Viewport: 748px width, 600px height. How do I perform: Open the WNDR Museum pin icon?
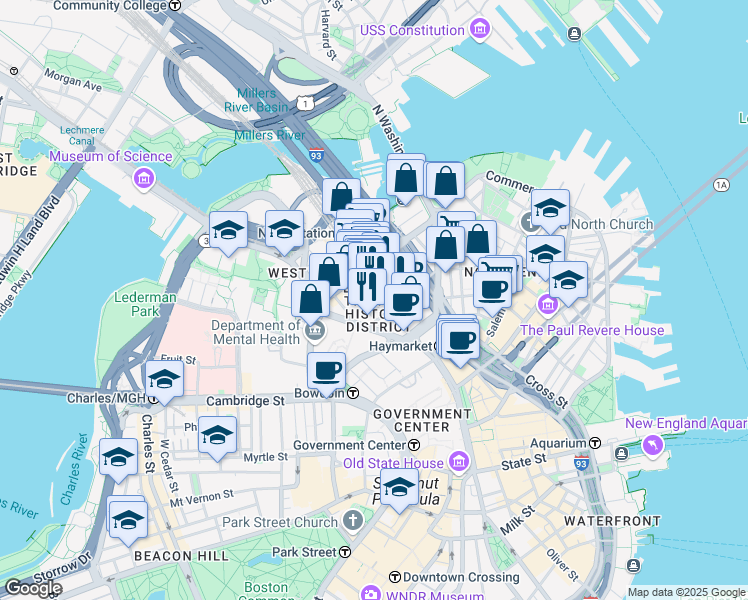(x=370, y=594)
